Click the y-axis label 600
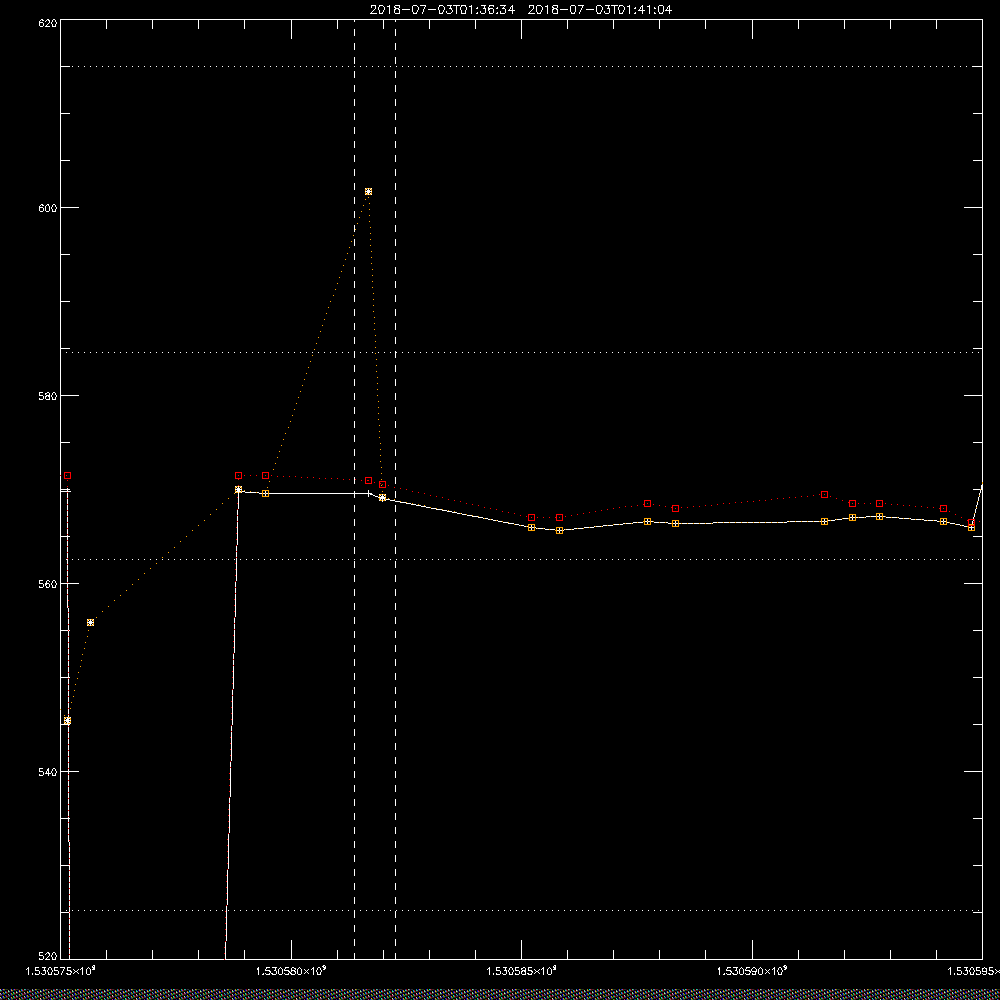 [48, 208]
